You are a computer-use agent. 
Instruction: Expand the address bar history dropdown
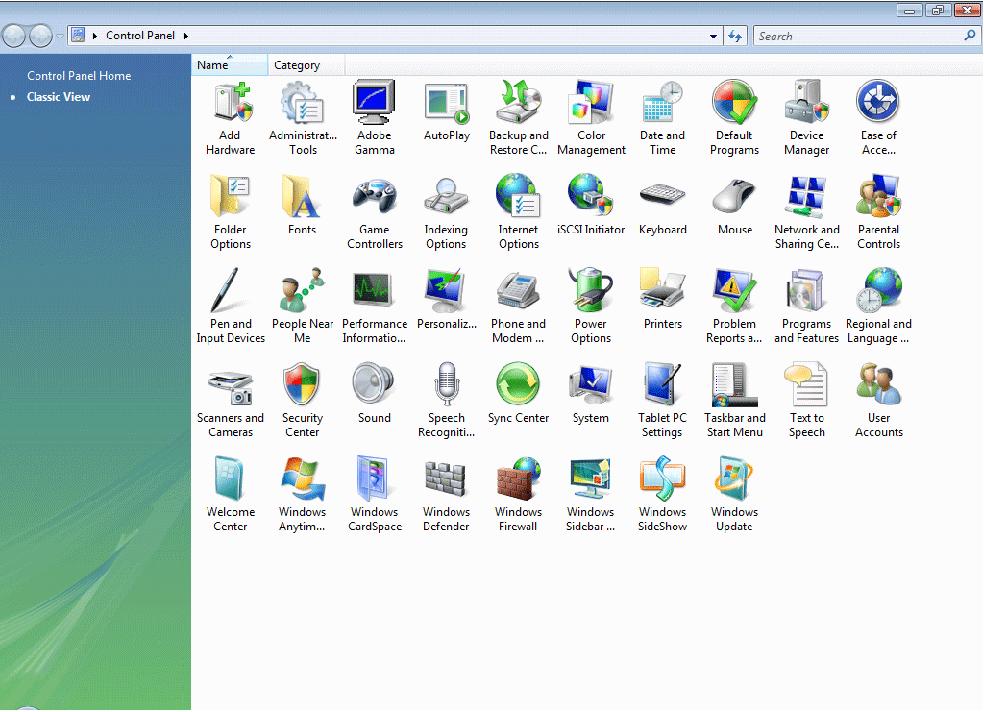[x=713, y=36]
